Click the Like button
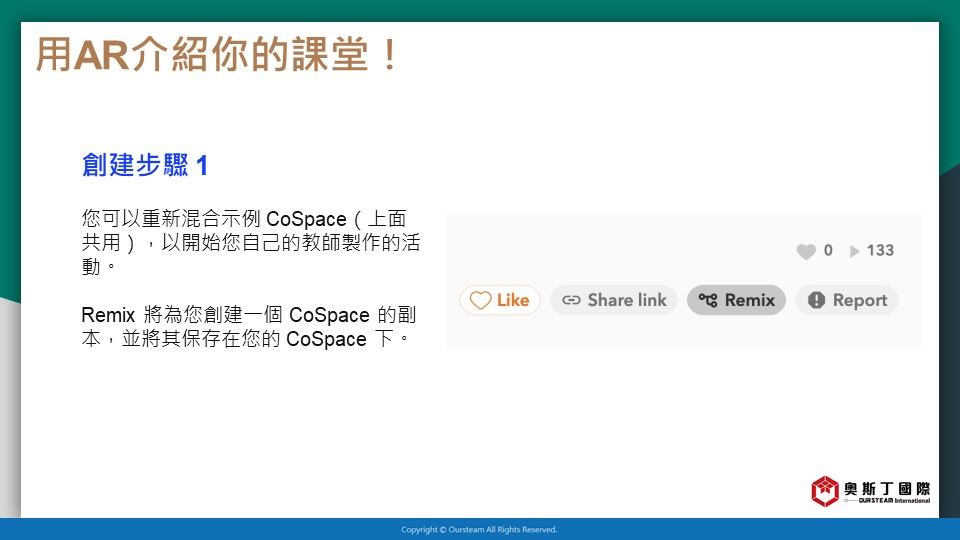 pyautogui.click(x=500, y=300)
